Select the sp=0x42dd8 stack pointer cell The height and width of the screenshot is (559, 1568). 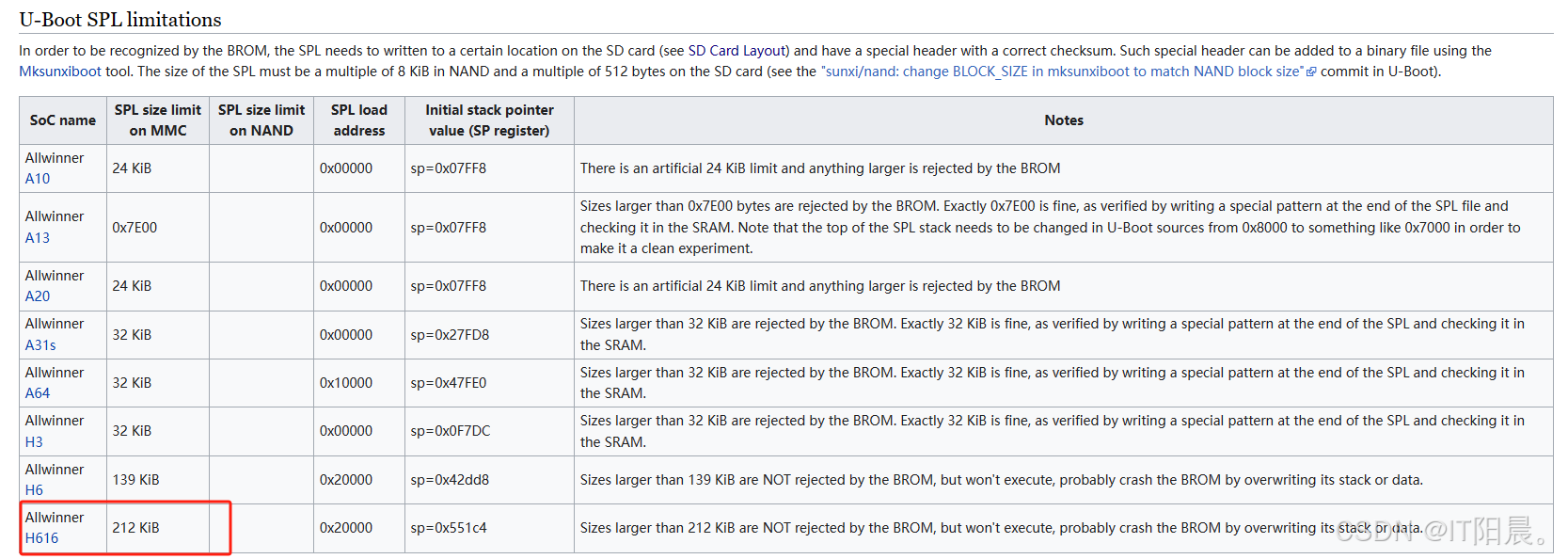489,480
